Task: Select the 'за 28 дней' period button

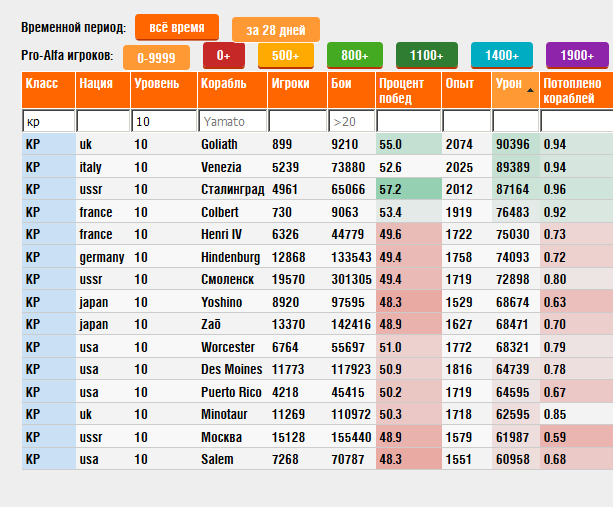Action: tap(276, 31)
